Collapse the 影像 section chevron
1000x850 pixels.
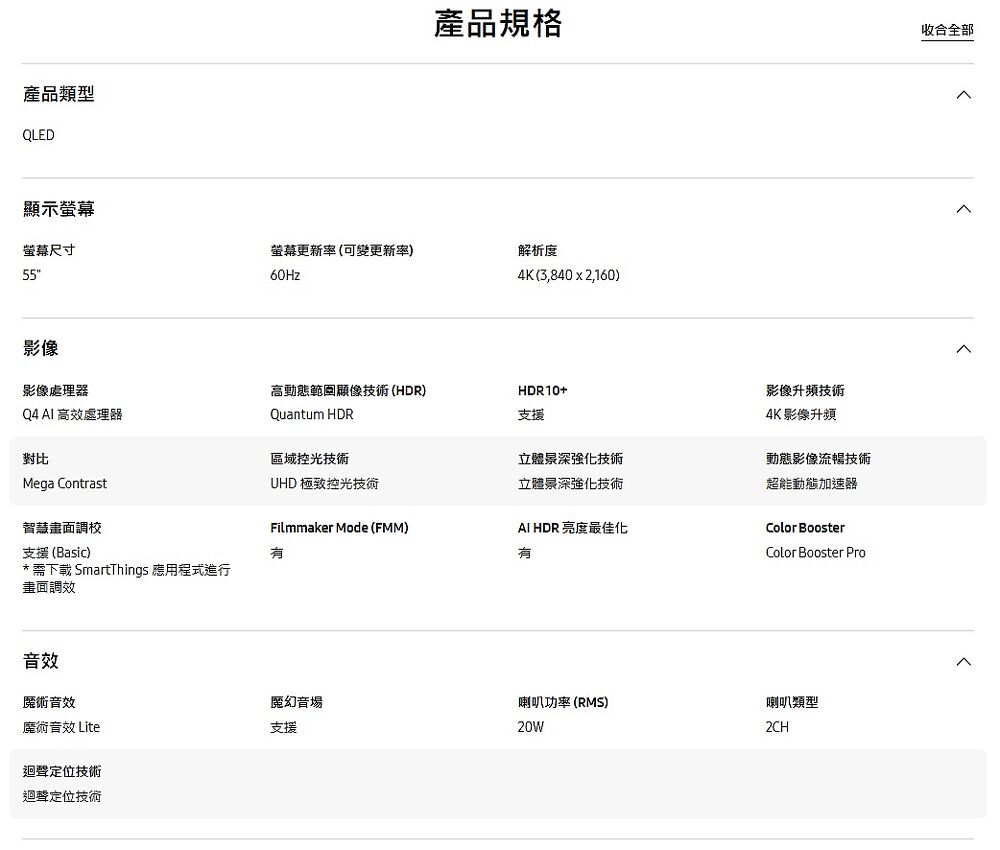point(964,349)
